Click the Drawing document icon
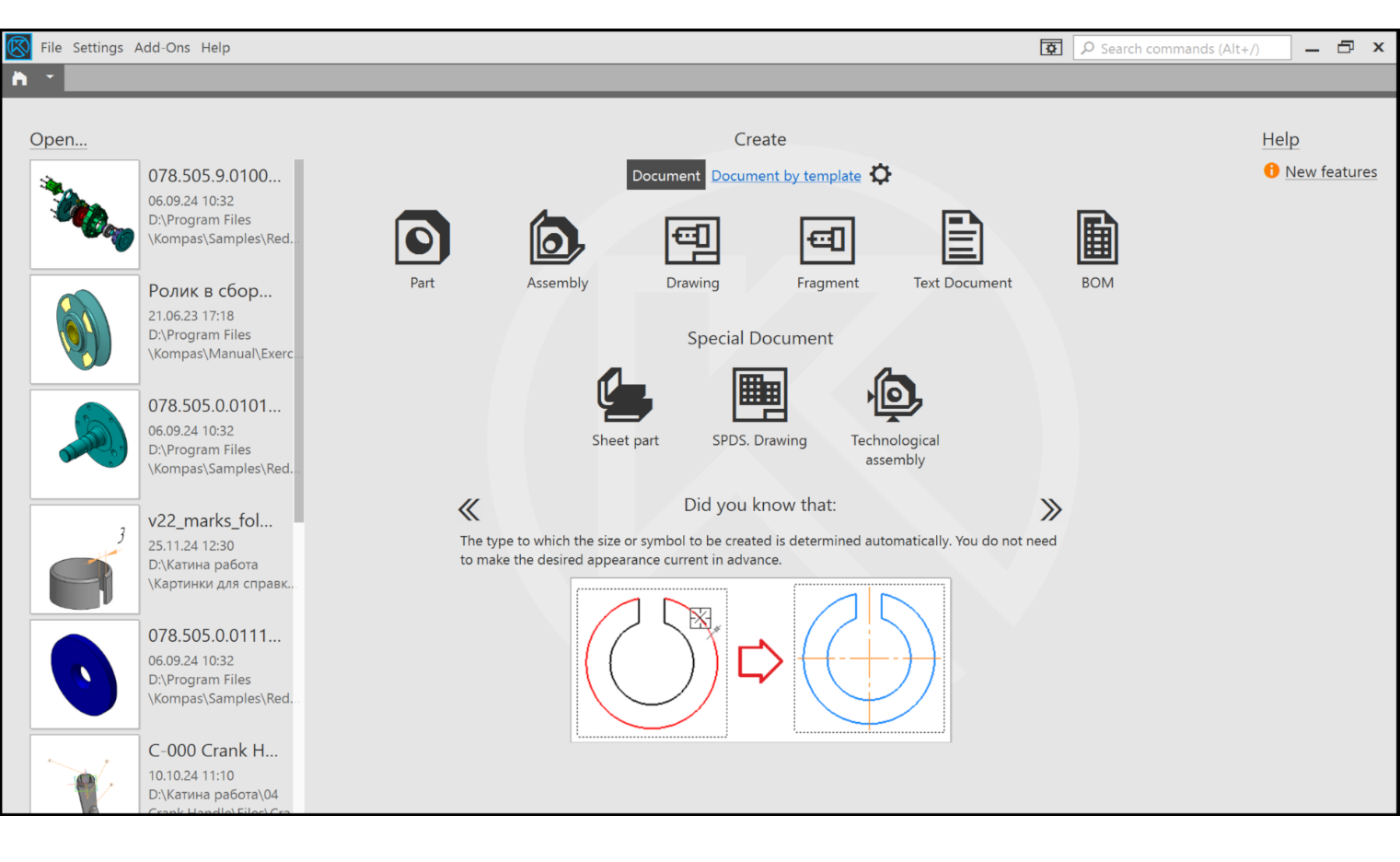1400x862 pixels. point(692,239)
